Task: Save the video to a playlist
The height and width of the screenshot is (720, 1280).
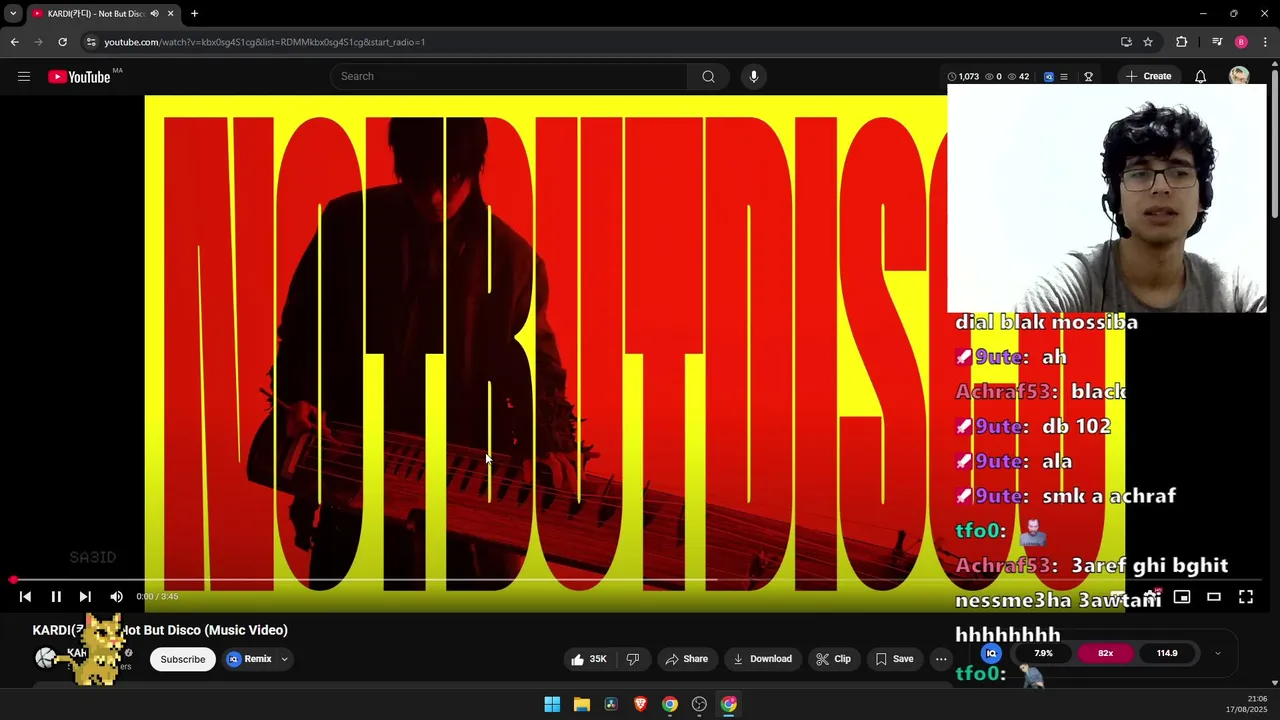Action: pyautogui.click(x=894, y=659)
